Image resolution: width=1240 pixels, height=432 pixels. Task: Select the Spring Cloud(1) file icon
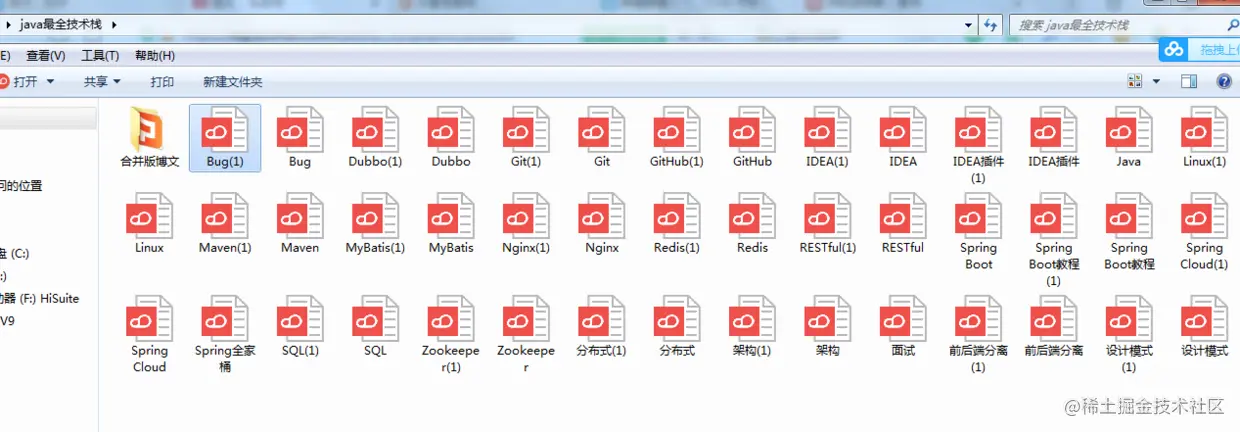pyautogui.click(x=1204, y=216)
